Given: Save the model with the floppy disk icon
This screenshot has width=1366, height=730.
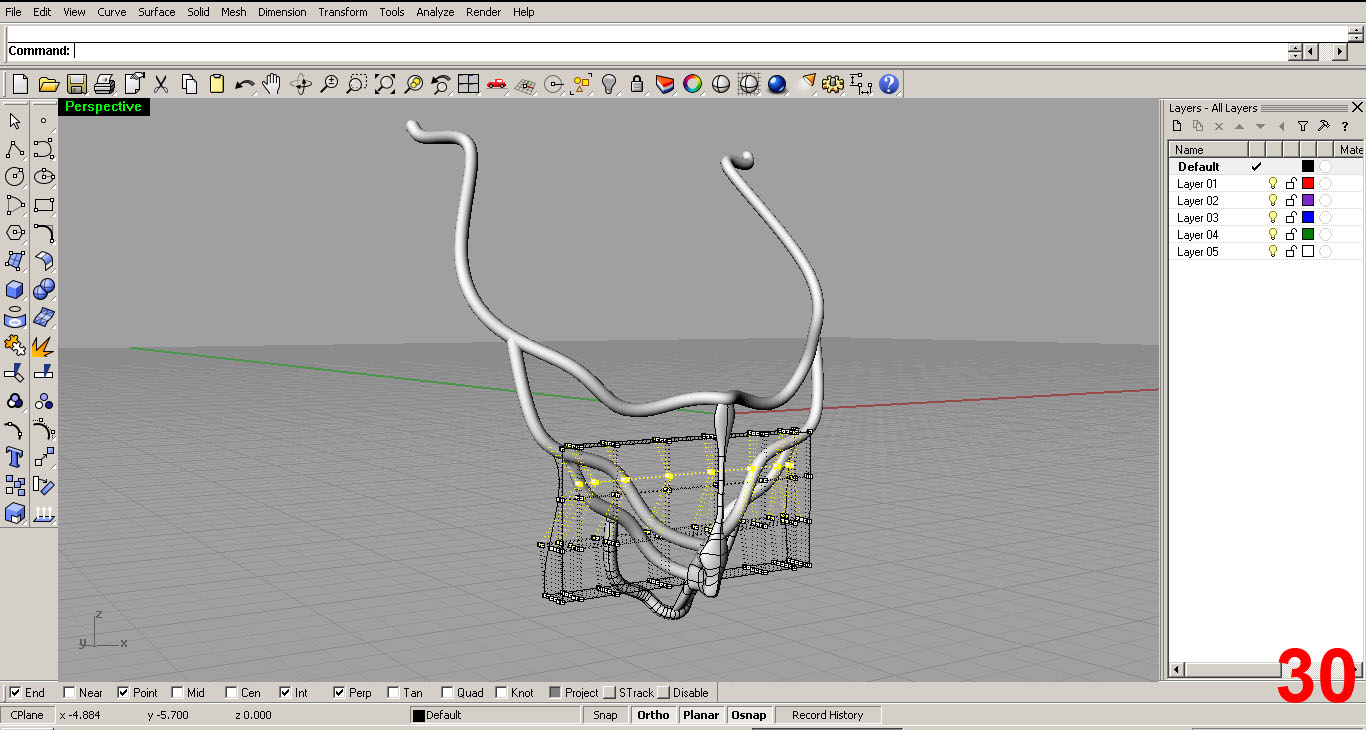Looking at the screenshot, I should 77,85.
